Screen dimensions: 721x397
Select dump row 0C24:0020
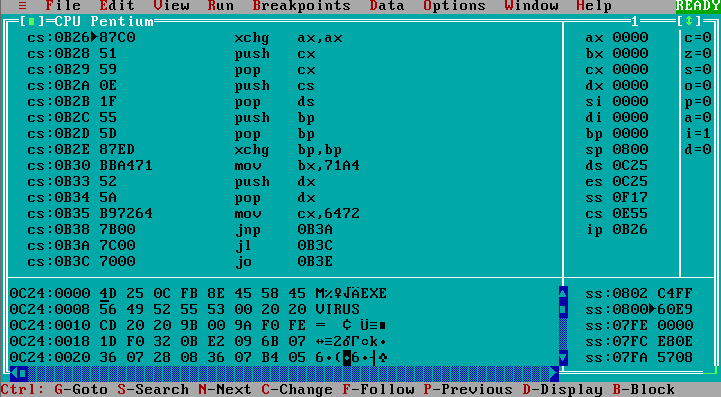point(198,357)
